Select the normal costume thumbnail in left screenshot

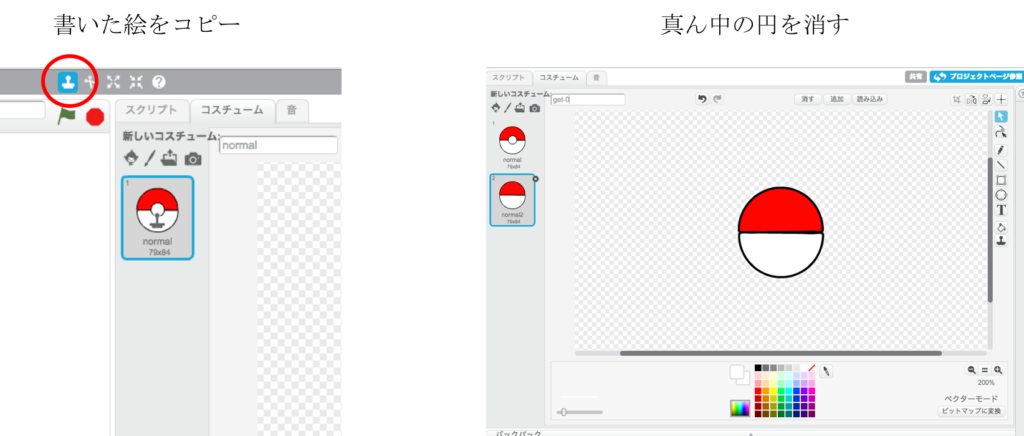tap(157, 217)
